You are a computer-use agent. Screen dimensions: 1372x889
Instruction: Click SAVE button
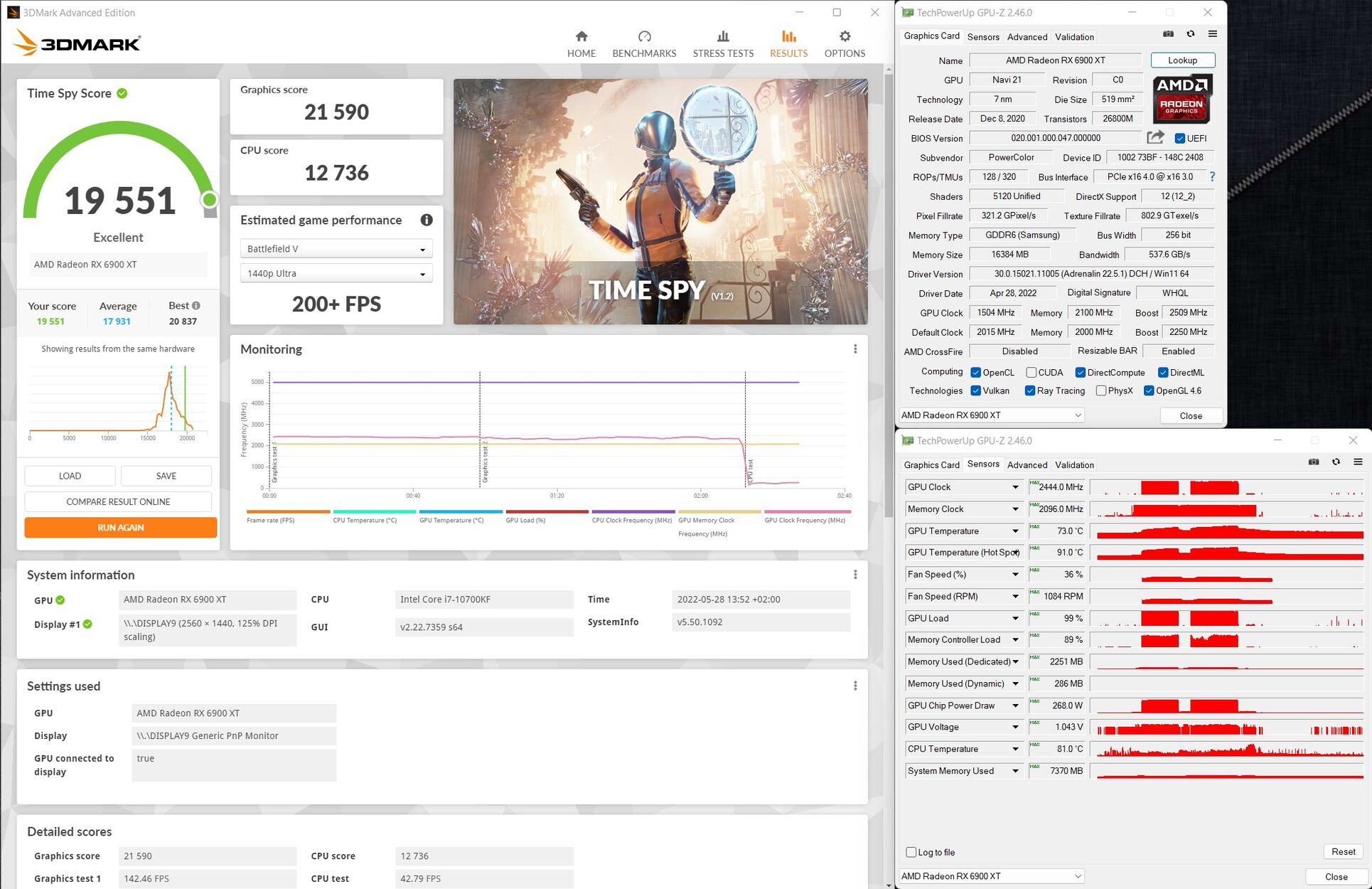[x=166, y=476]
